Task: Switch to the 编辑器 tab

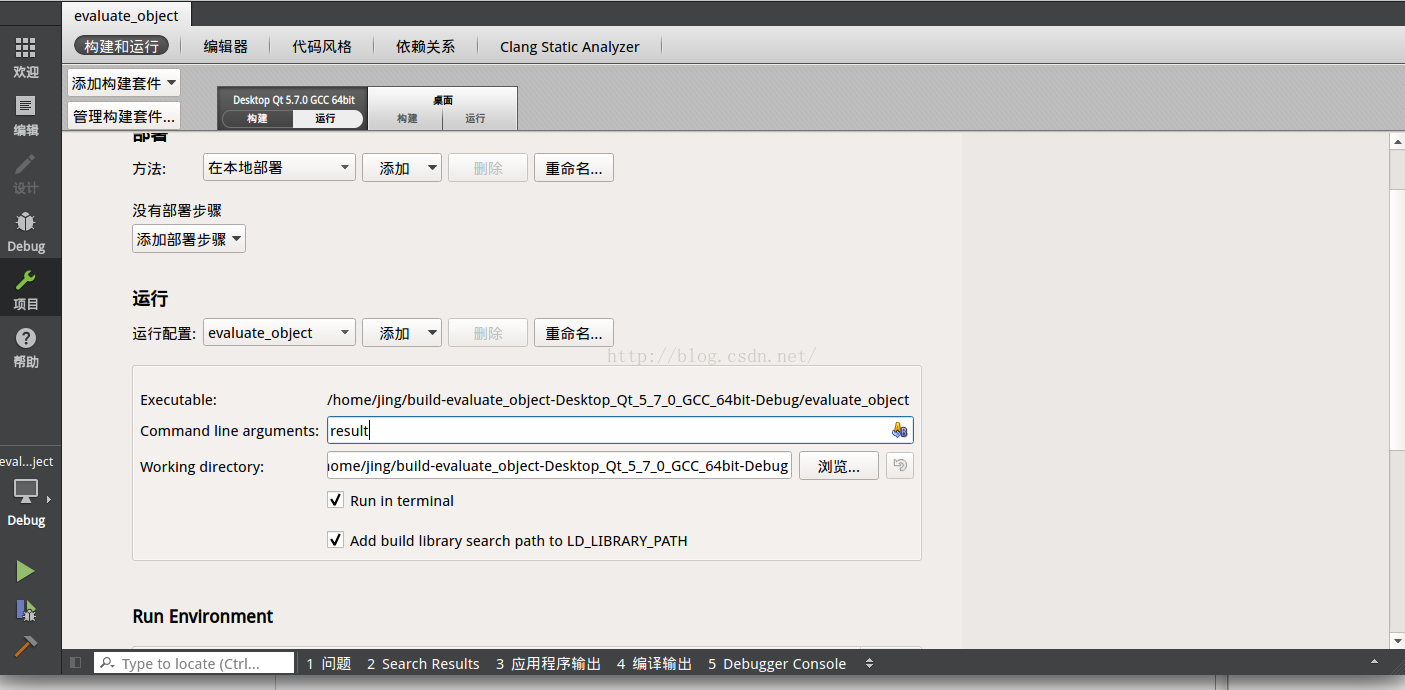Action: pos(225,46)
